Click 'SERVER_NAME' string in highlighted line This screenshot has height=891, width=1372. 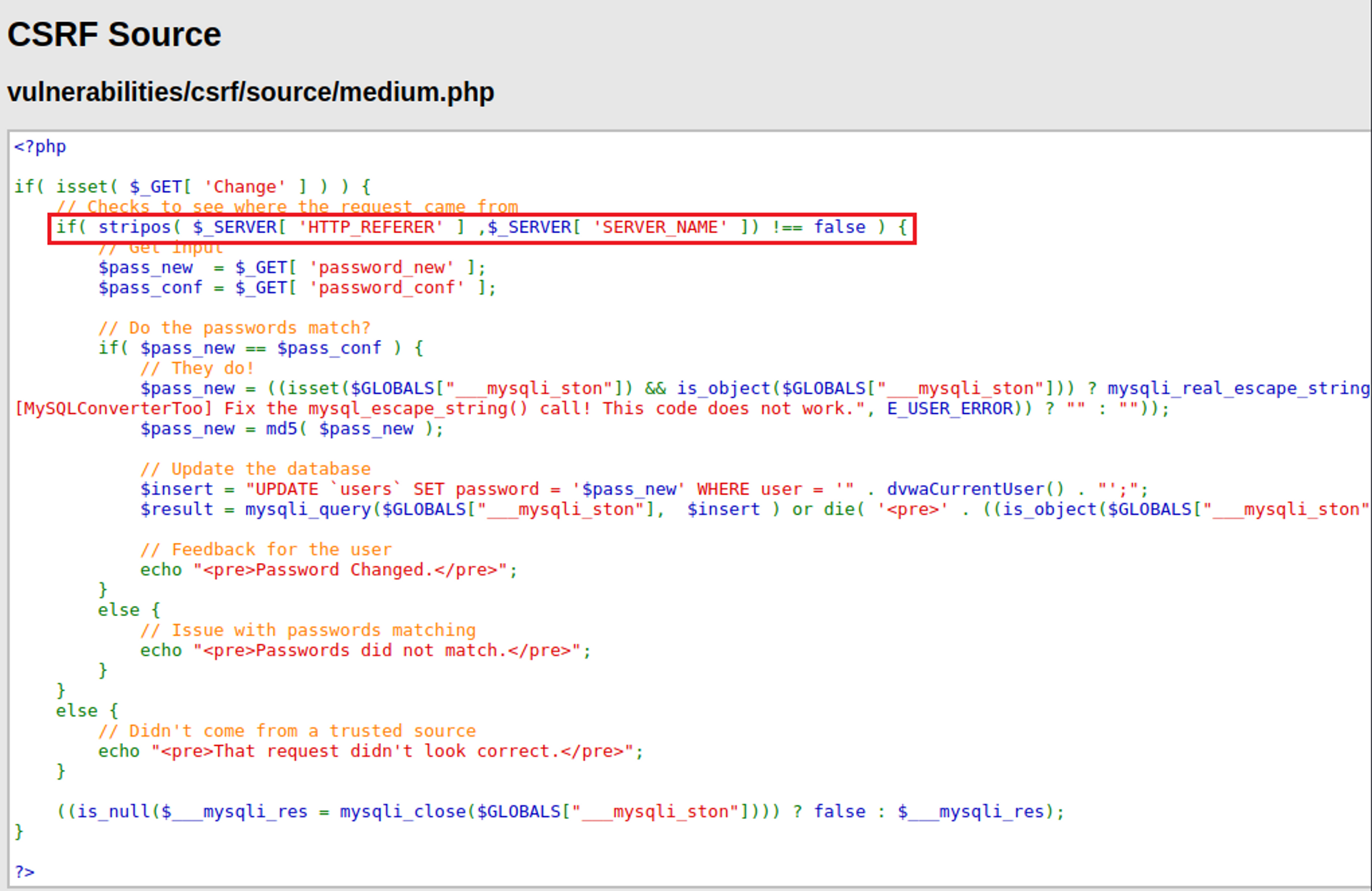point(660,227)
